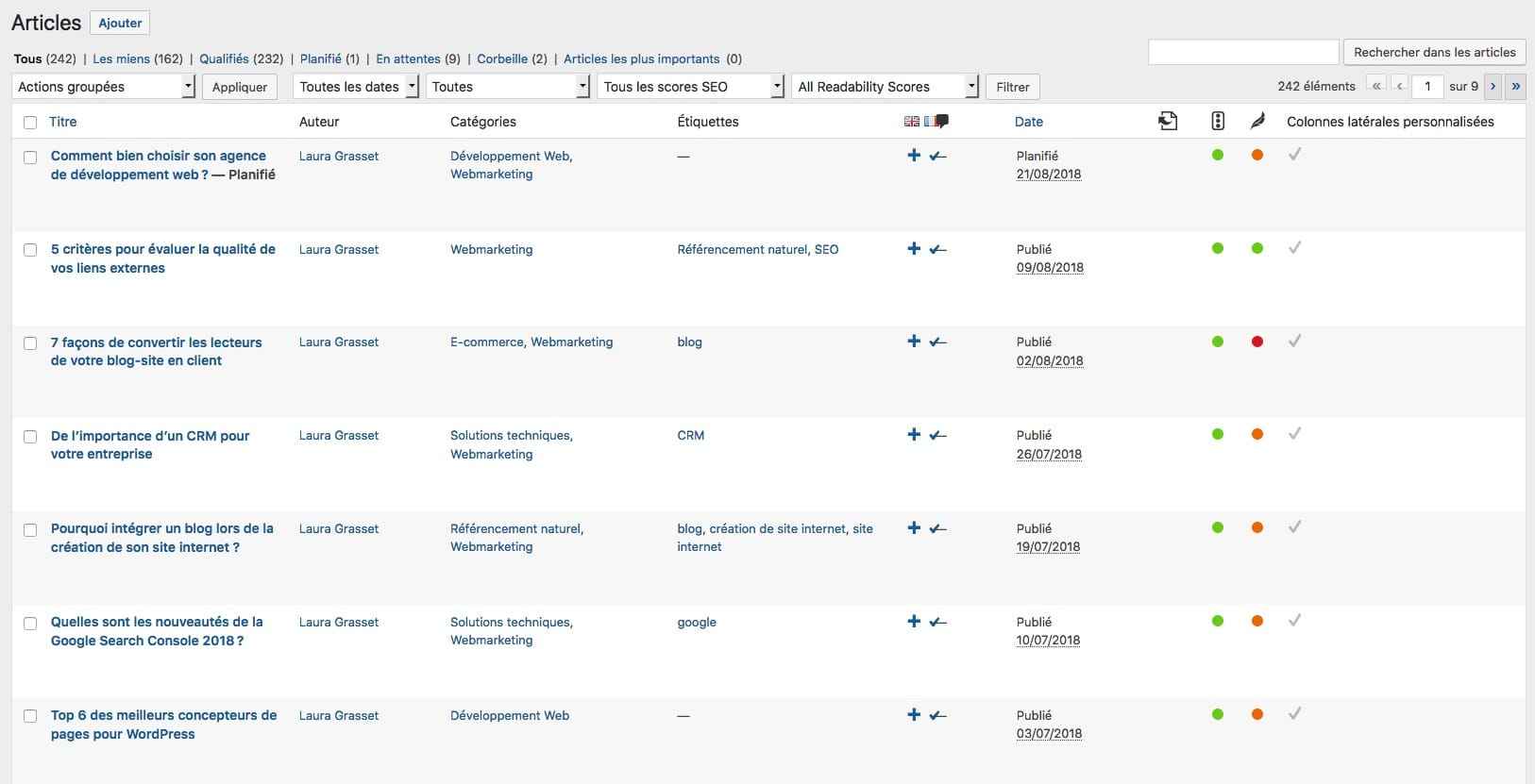The image size is (1535, 784).
Task: Click orange readability dot for CRM article row
Action: (1257, 434)
